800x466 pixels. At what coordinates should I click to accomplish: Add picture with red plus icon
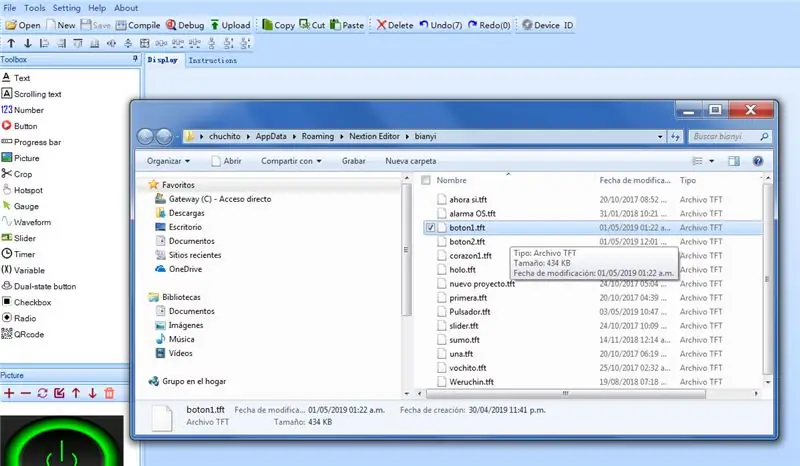[x=9, y=393]
